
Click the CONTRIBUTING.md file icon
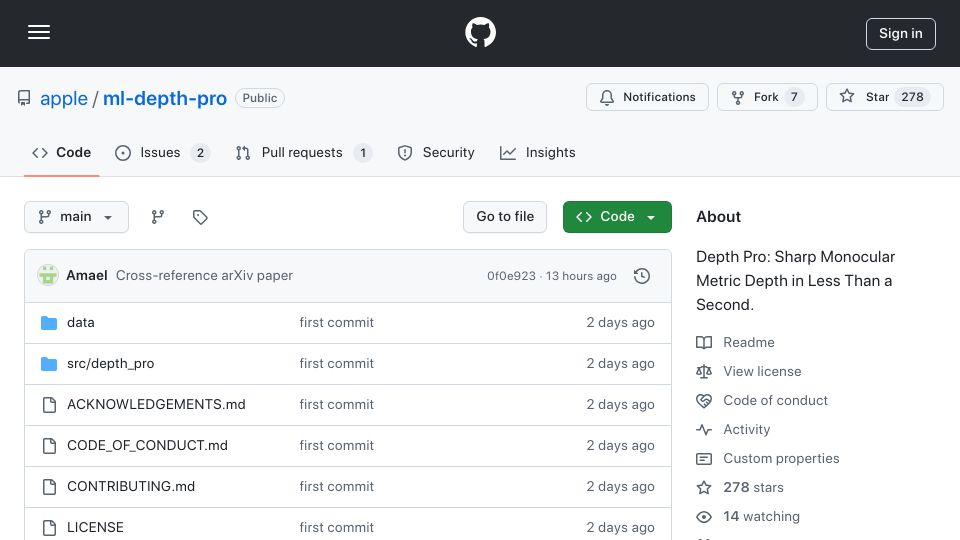[49, 487]
